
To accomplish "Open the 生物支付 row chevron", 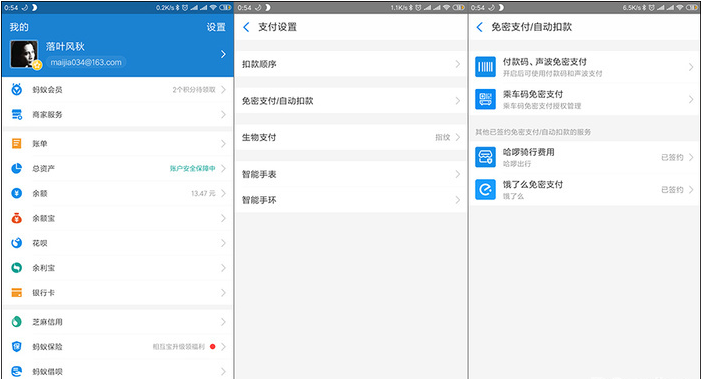I will 458,137.
